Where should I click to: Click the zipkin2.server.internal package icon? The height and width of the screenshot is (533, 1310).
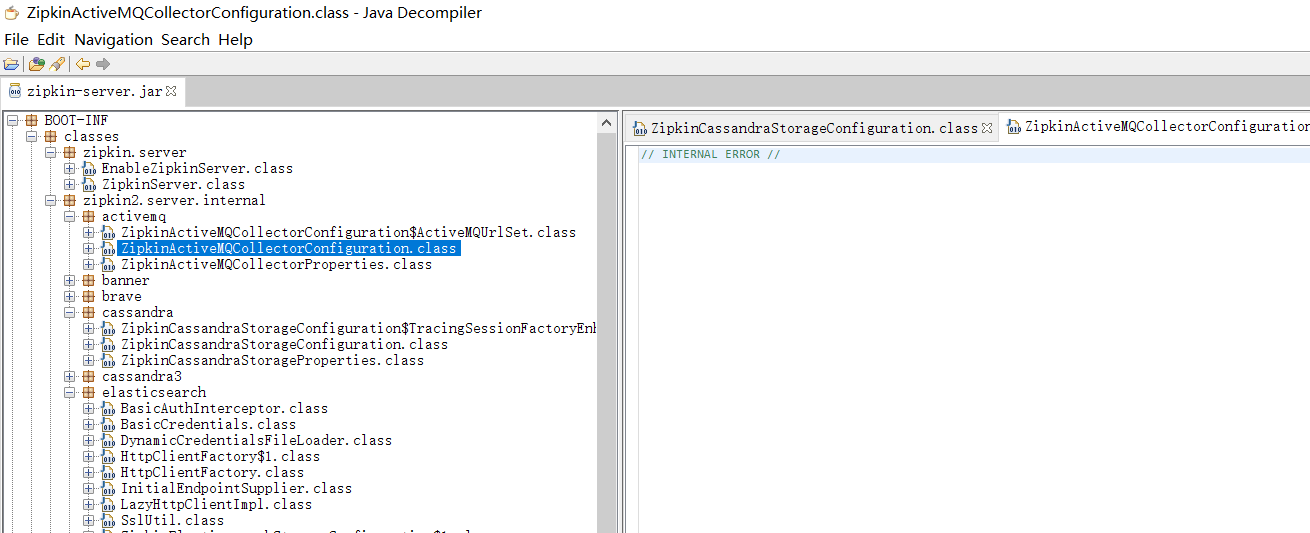click(x=69, y=200)
